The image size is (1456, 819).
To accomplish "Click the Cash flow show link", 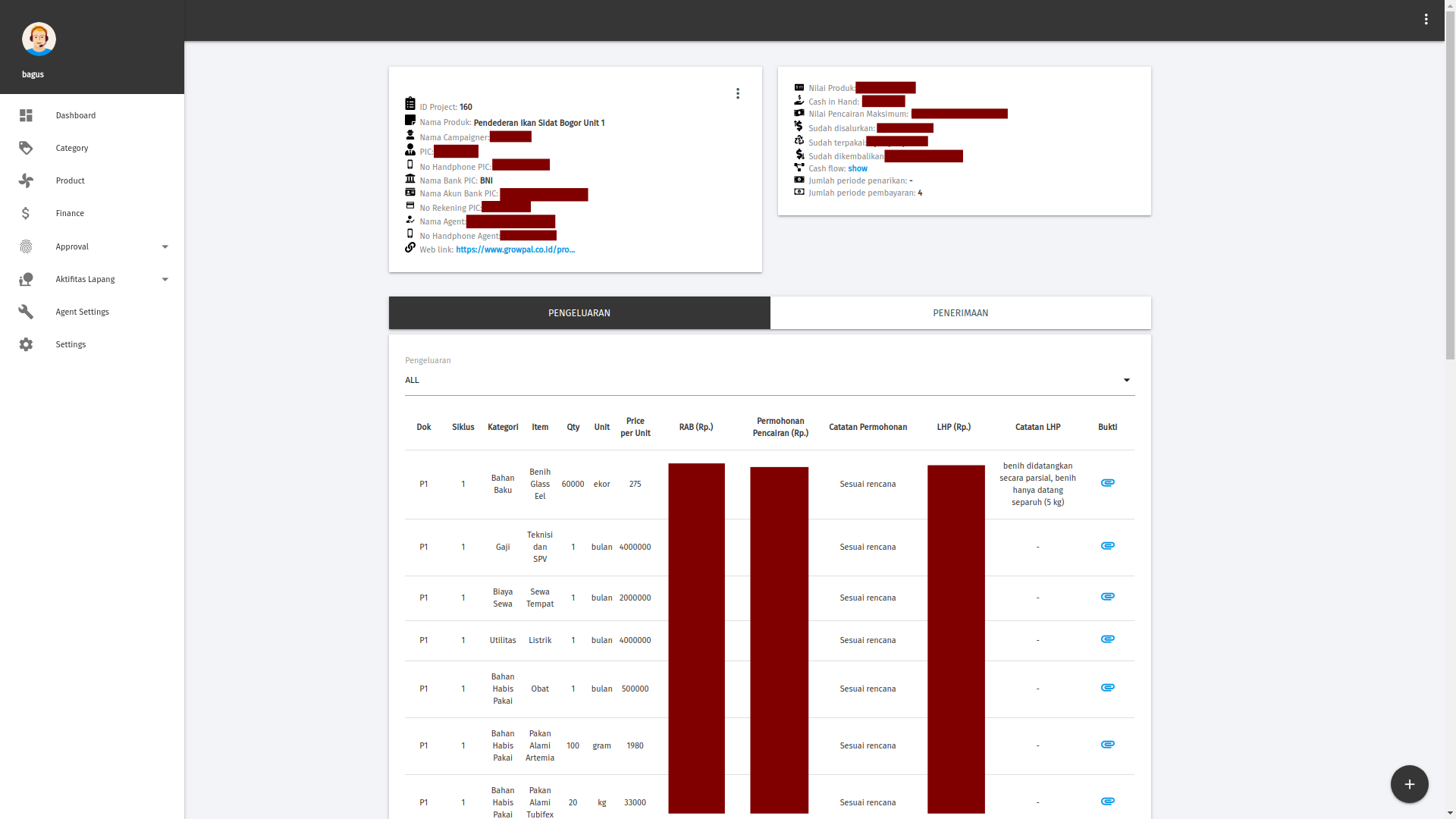I will 857,168.
